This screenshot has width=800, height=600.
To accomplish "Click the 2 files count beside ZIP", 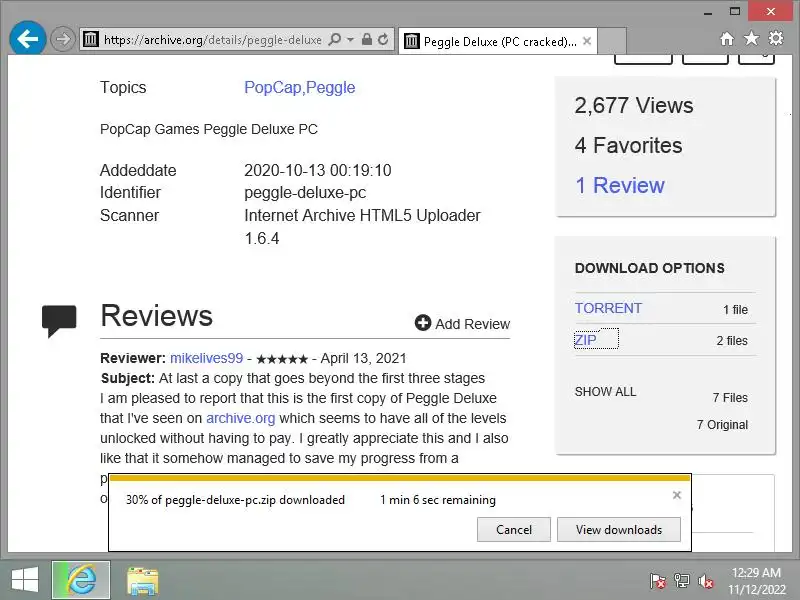I will coord(732,341).
